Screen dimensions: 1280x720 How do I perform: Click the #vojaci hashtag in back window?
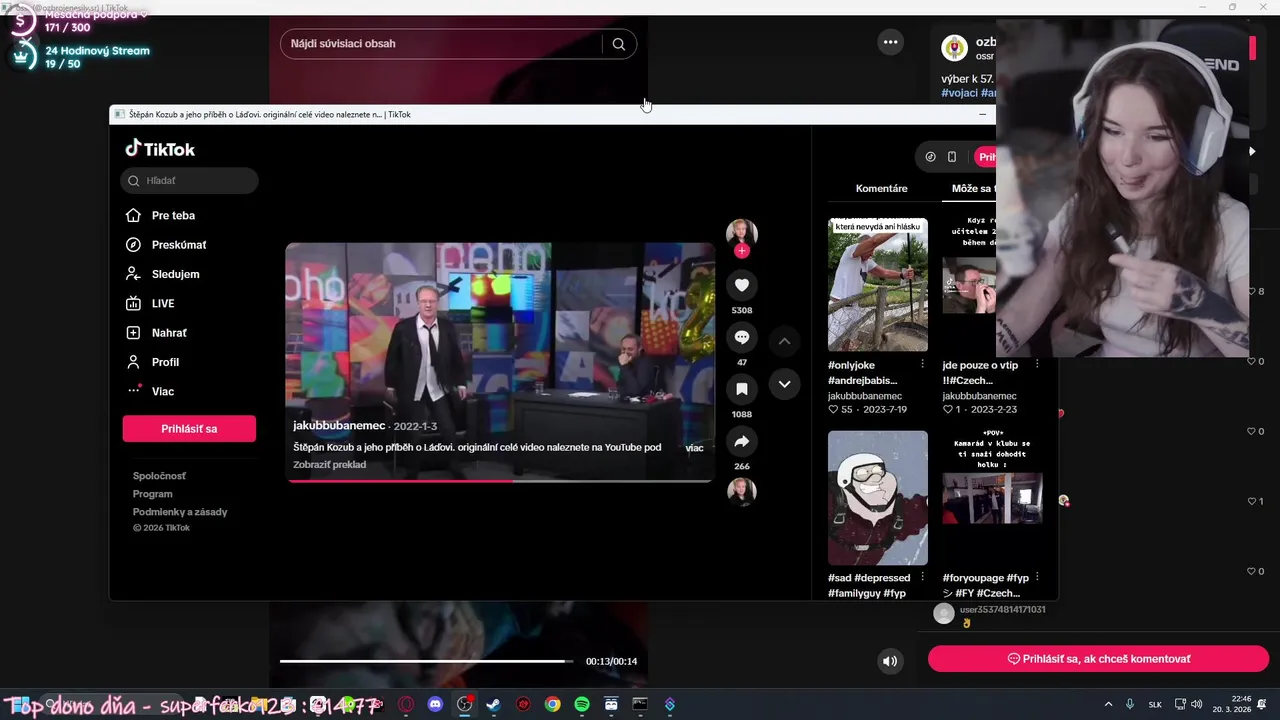[x=959, y=93]
